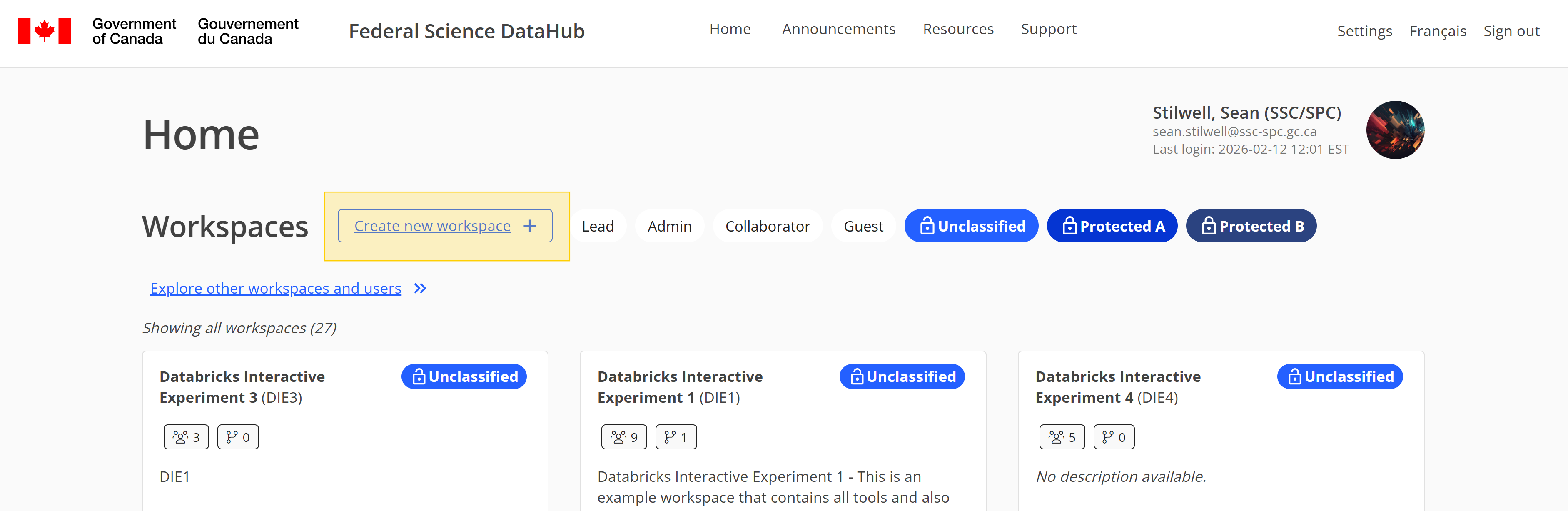Click members count badge on DIE4 card
1568x511 pixels.
pyautogui.click(x=1062, y=437)
